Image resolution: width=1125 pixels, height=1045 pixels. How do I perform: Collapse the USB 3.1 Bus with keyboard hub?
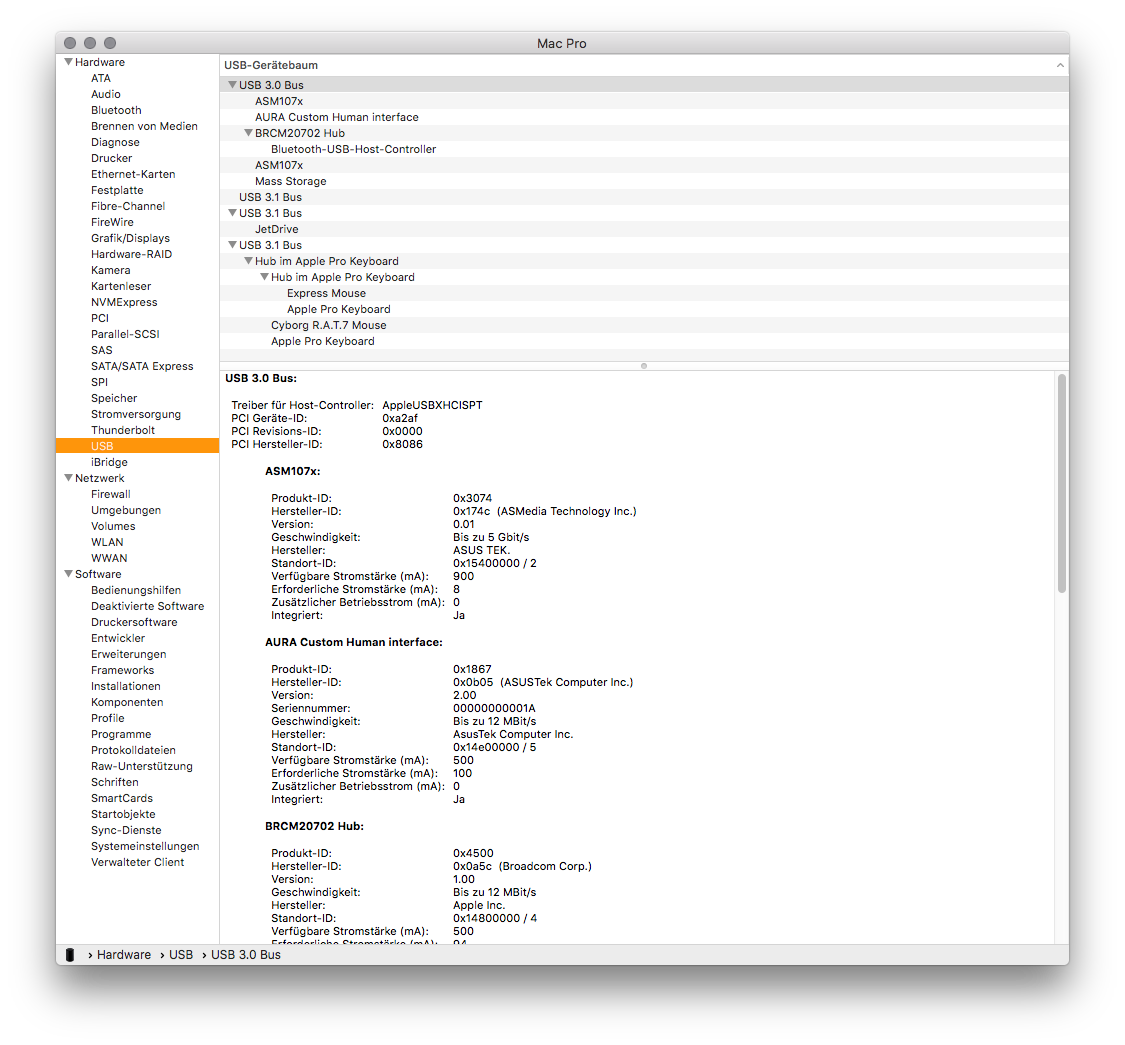point(232,245)
